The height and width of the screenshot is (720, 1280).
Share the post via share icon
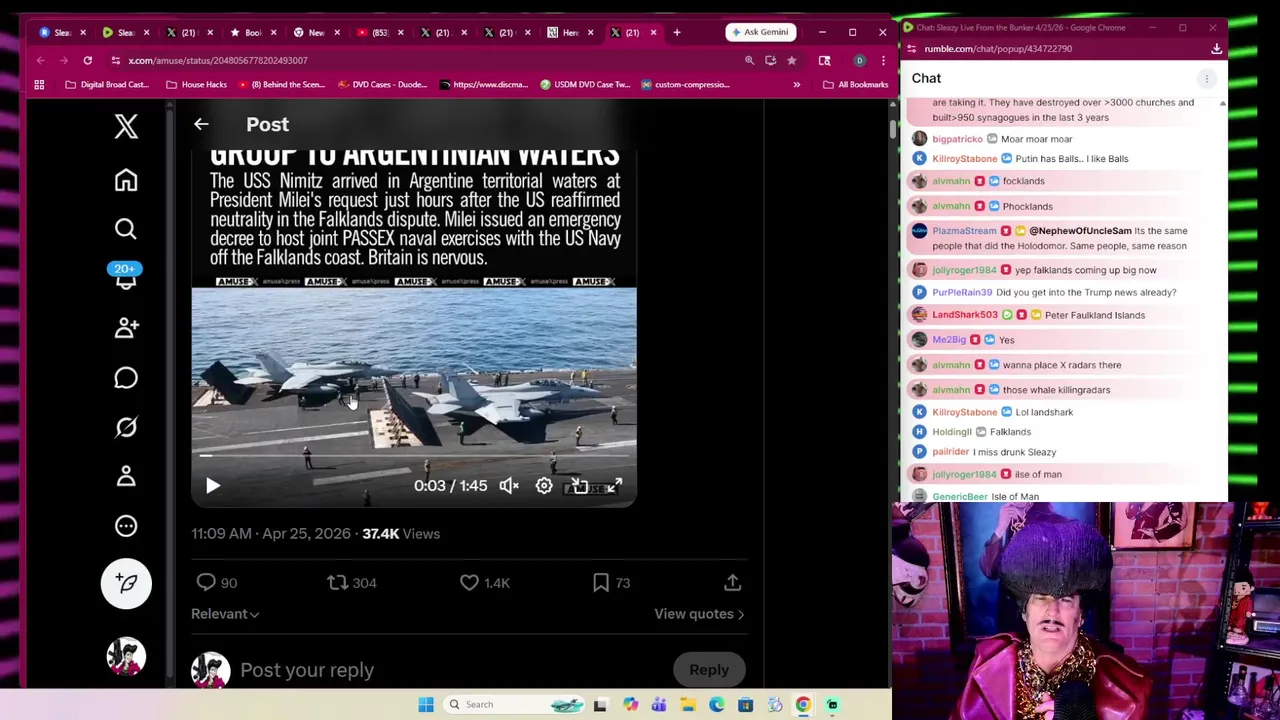(732, 583)
